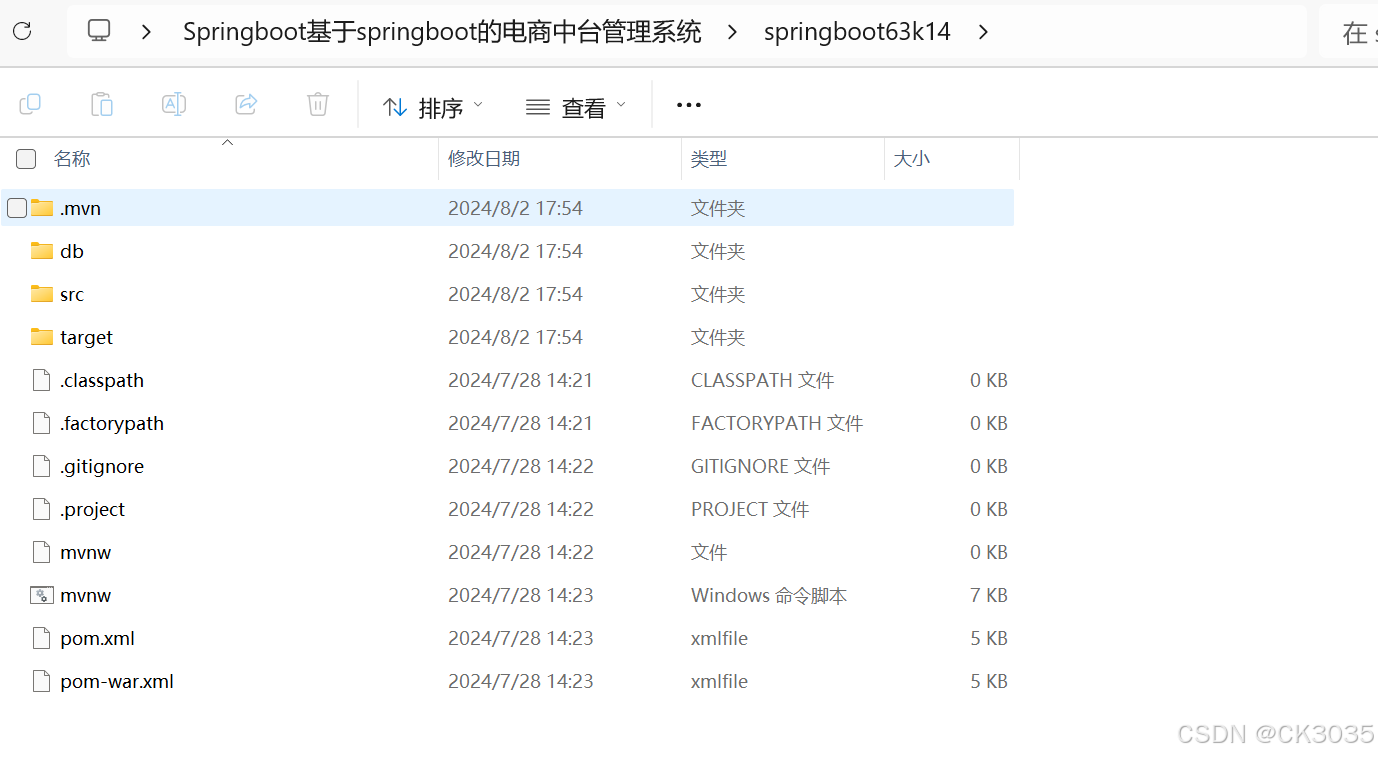Click the Springboot电商中台管理系统 breadcrumb item
Screen dimensions: 1378x757
[441, 31]
